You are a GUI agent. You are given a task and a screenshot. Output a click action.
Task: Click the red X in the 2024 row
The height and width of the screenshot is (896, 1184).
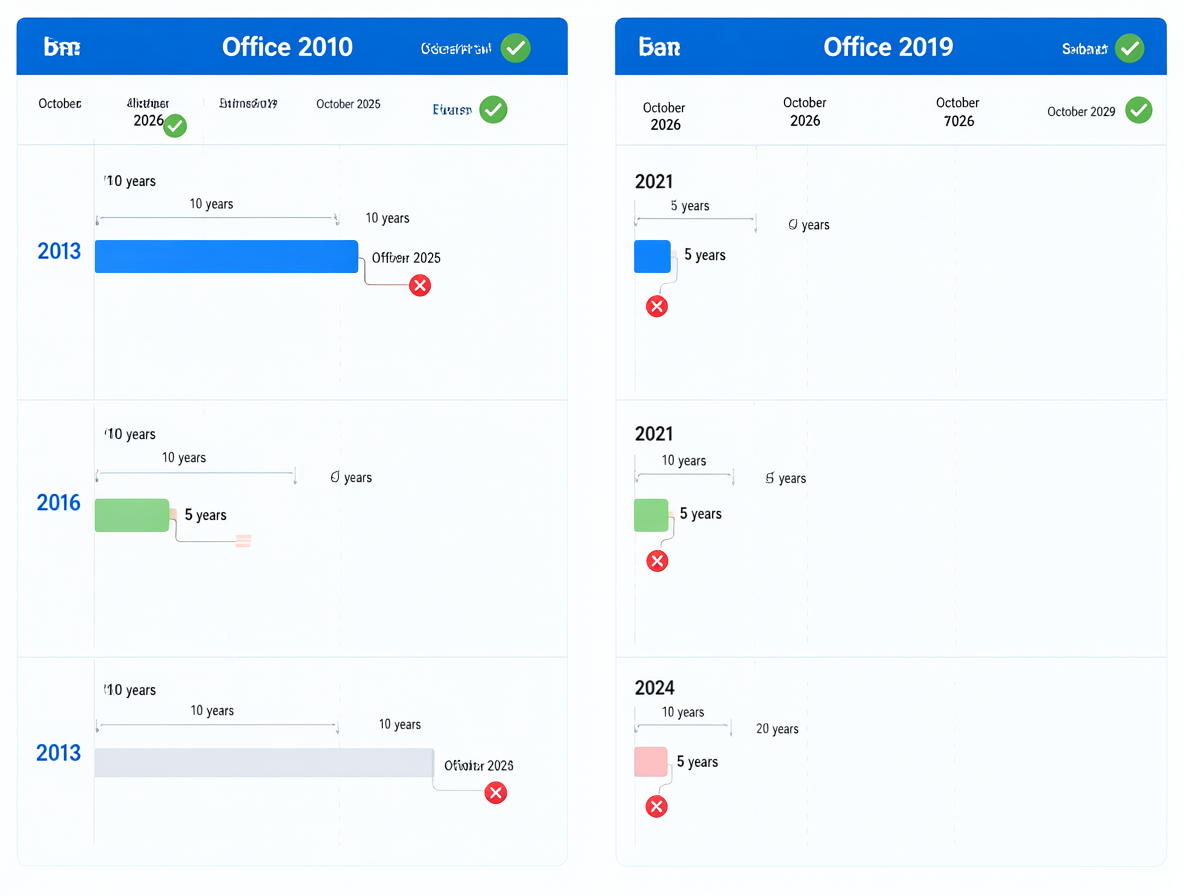(657, 807)
